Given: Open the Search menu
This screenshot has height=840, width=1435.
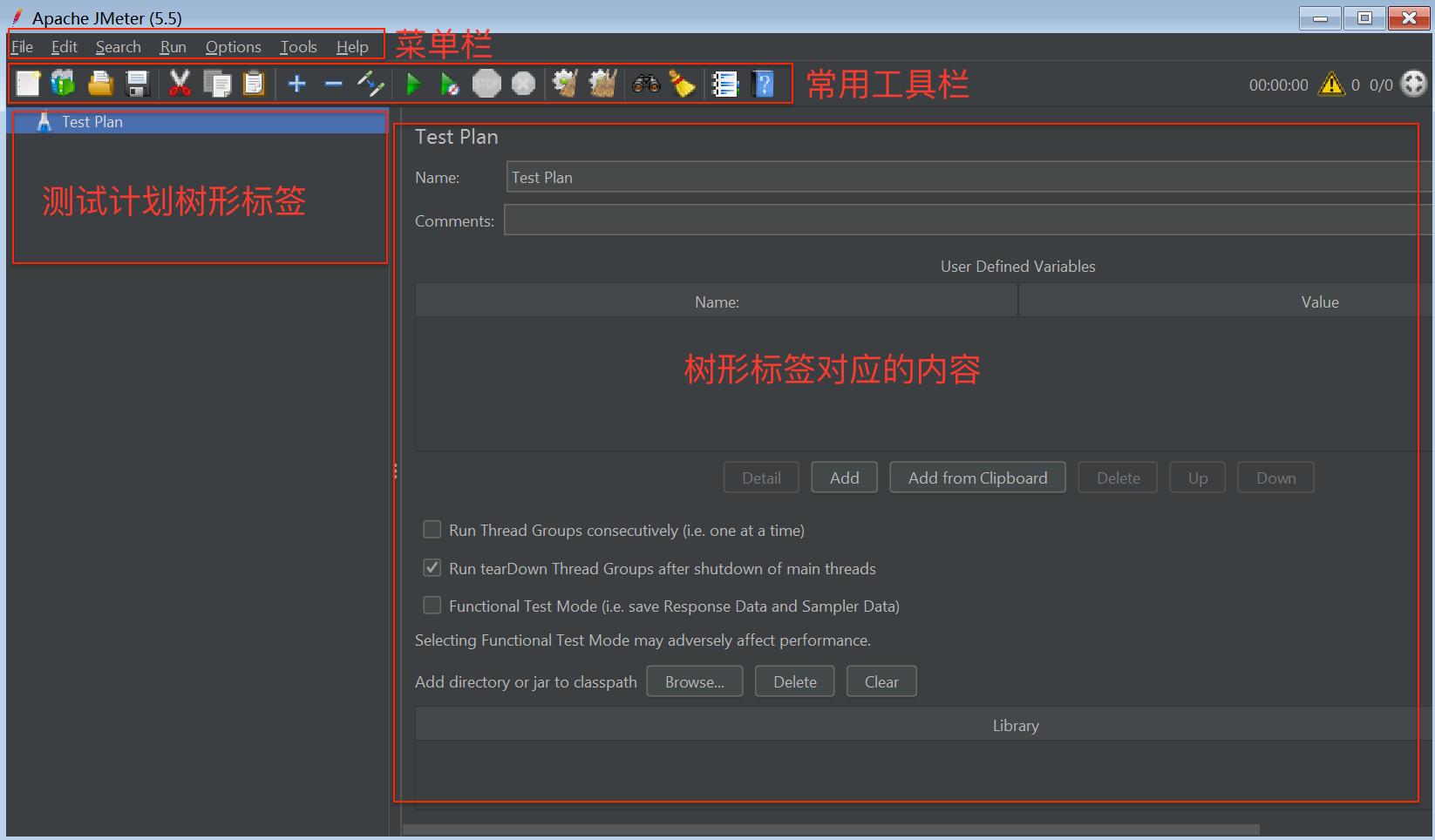Looking at the screenshot, I should tap(119, 47).
